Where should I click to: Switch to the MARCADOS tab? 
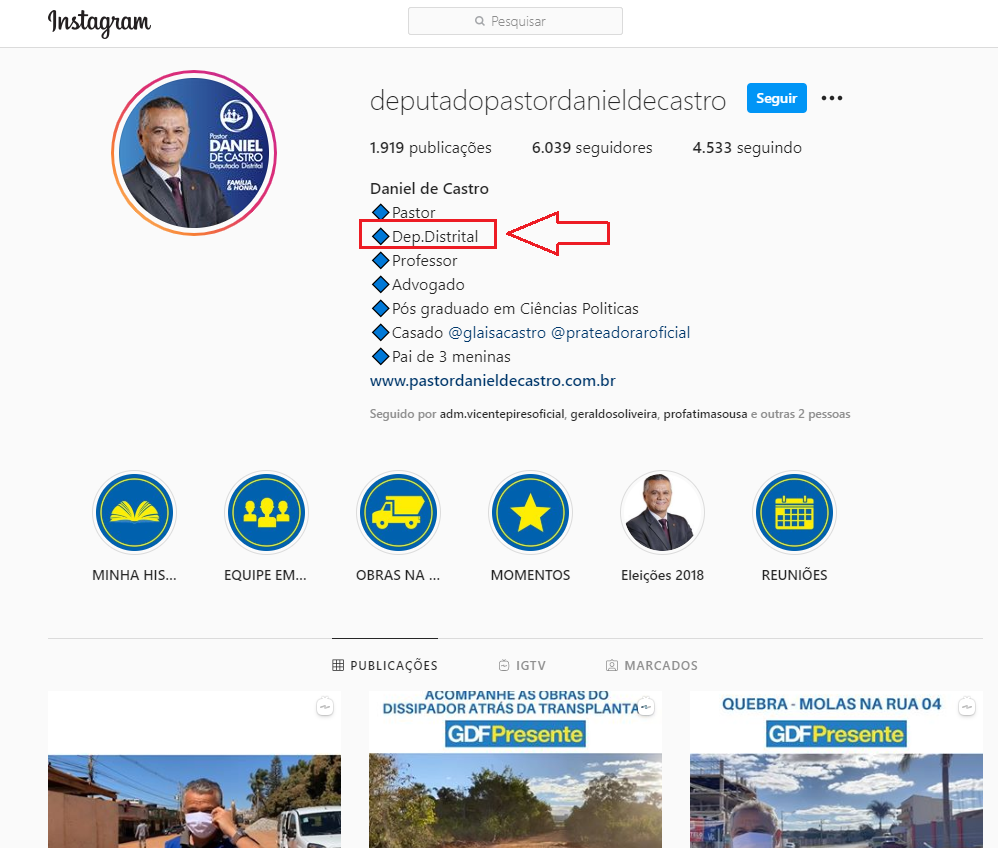[651, 665]
